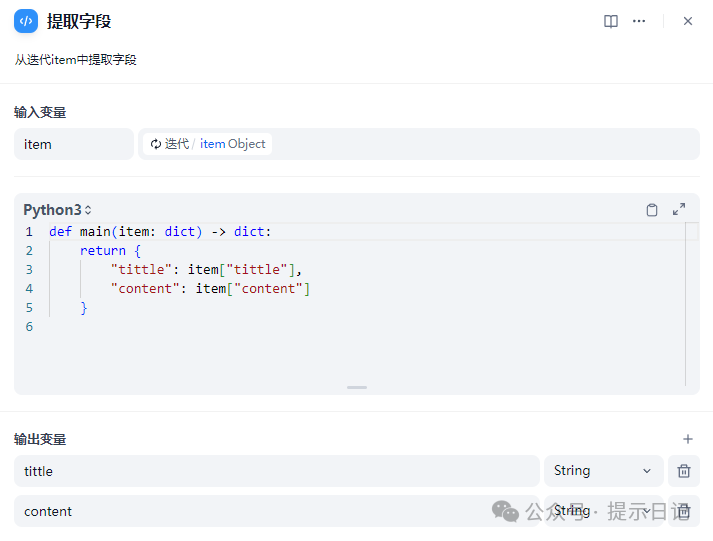The image size is (713, 541).
Task: Click the content output variable name field
Action: [x=276, y=511]
